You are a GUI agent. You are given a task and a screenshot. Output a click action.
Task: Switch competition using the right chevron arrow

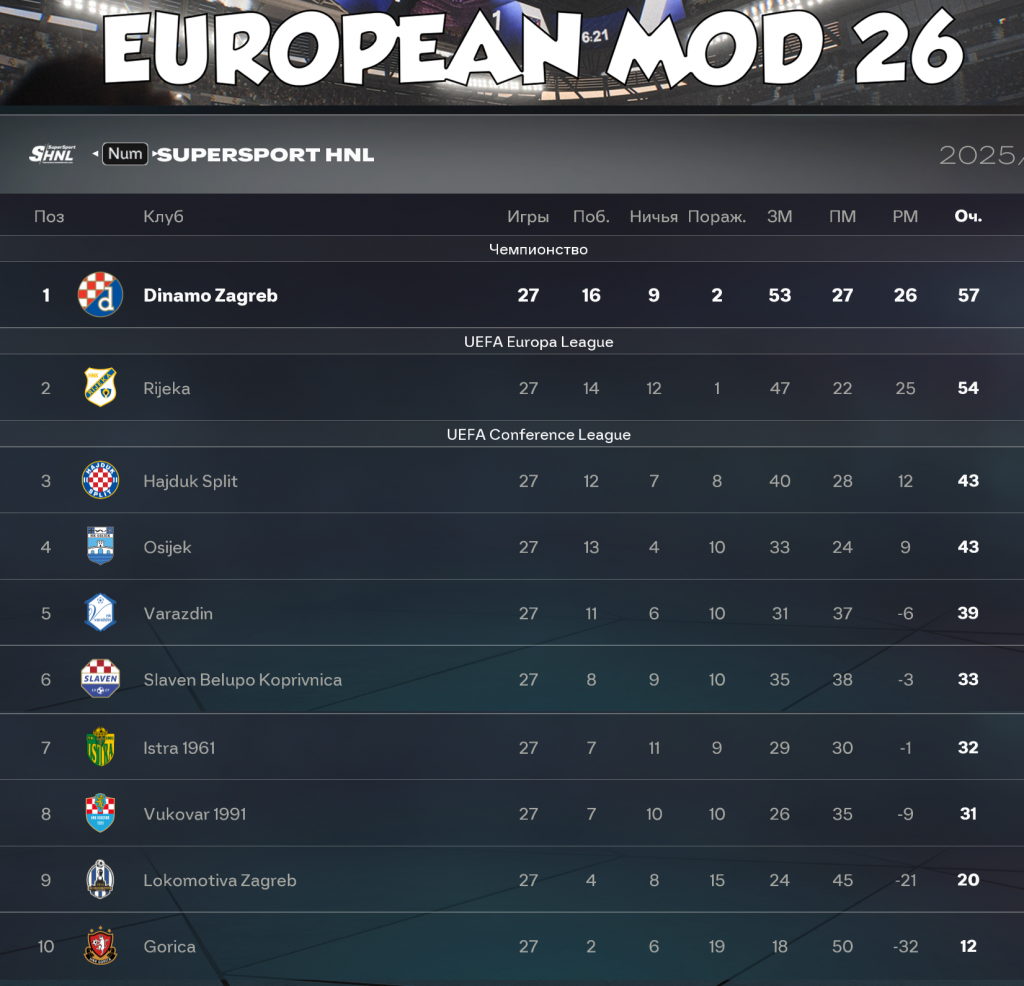tap(154, 154)
